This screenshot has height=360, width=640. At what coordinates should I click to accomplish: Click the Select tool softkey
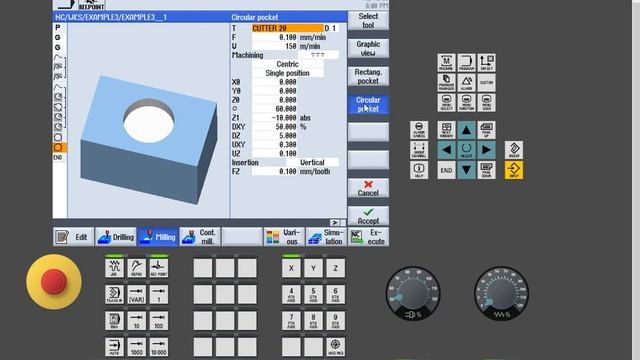(368, 20)
